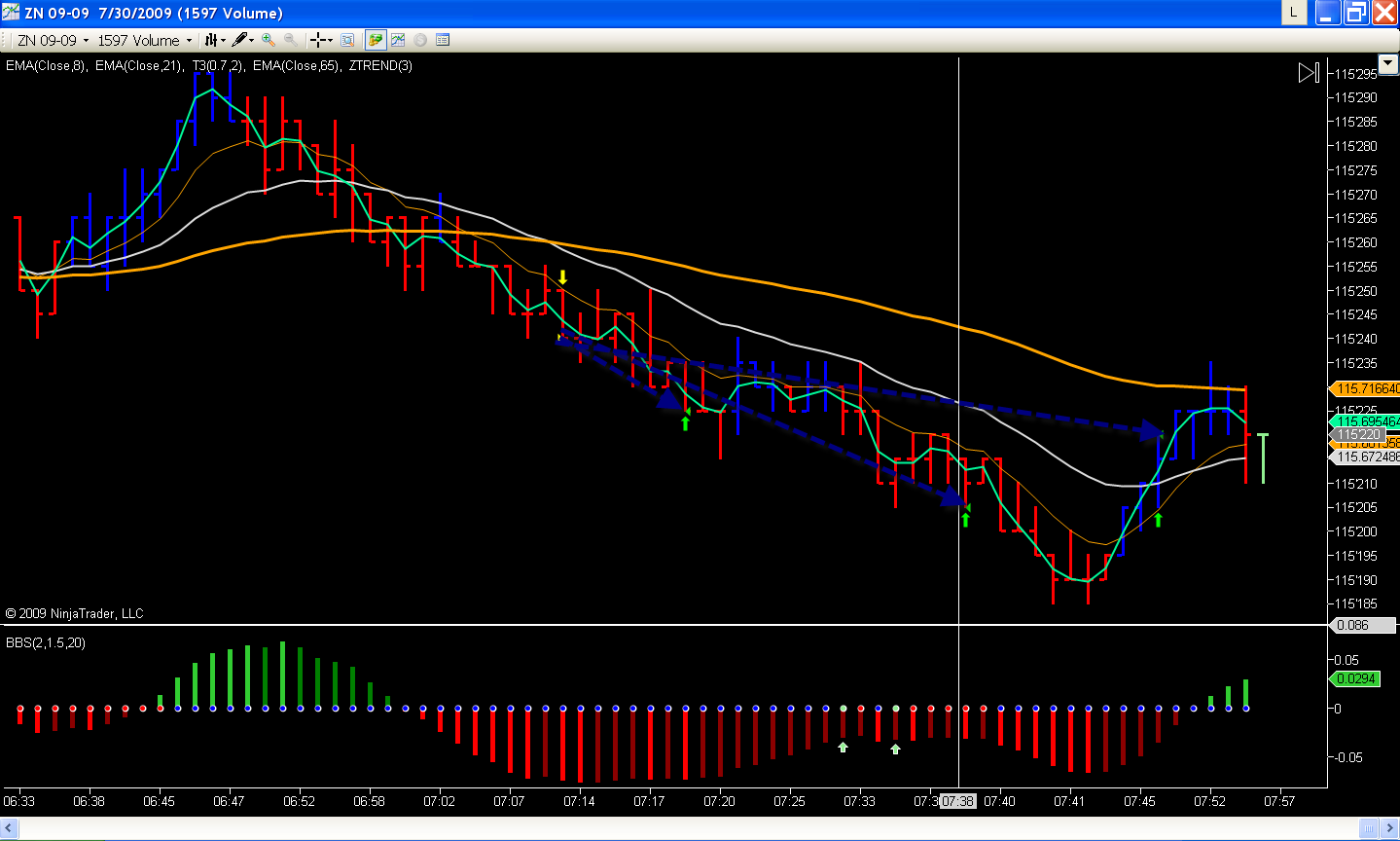The height and width of the screenshot is (841, 1400).
Task: Click the green 115.69546 price marker
Action: click(1364, 421)
